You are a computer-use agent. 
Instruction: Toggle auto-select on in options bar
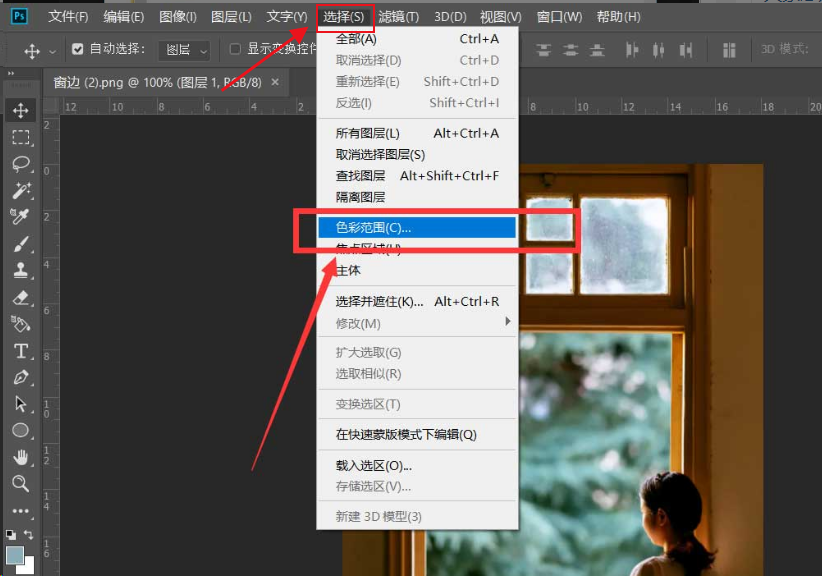pyautogui.click(x=77, y=47)
